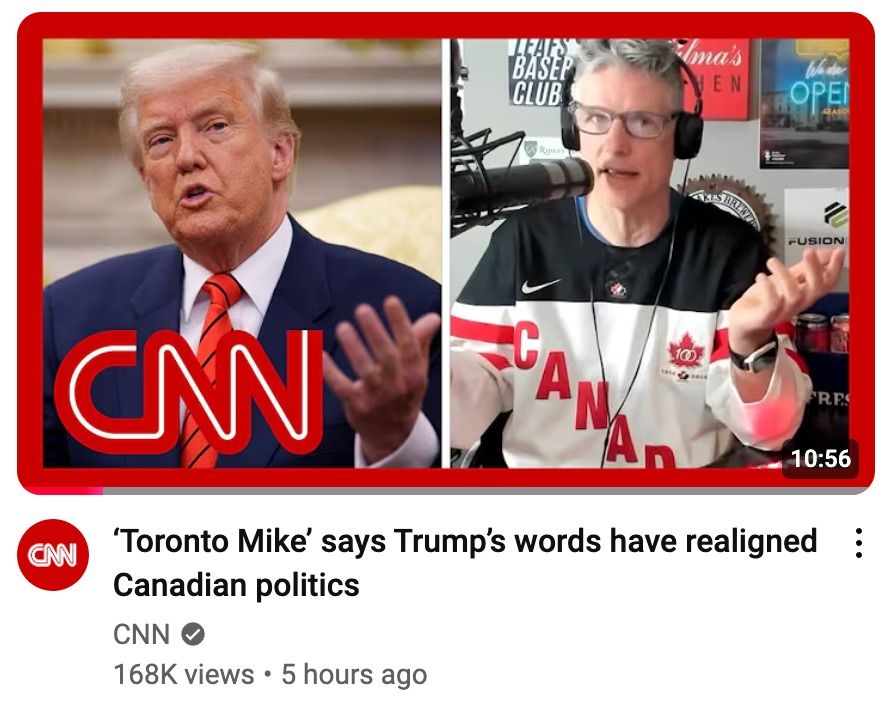This screenshot has height=714, width=884.
Task: Click the large CNN logo overlay on thumbnail
Action: tap(188, 390)
